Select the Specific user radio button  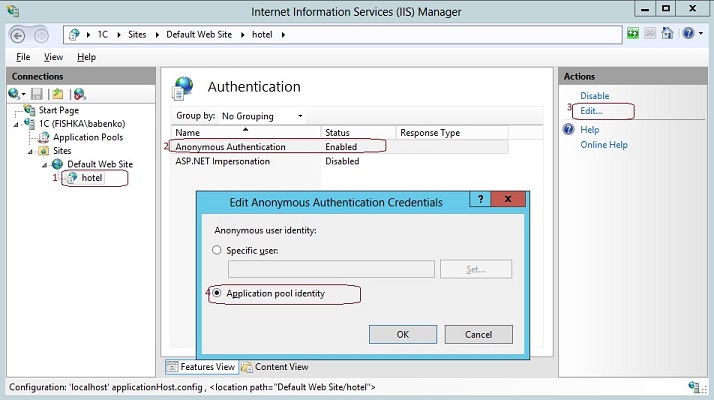[217, 250]
